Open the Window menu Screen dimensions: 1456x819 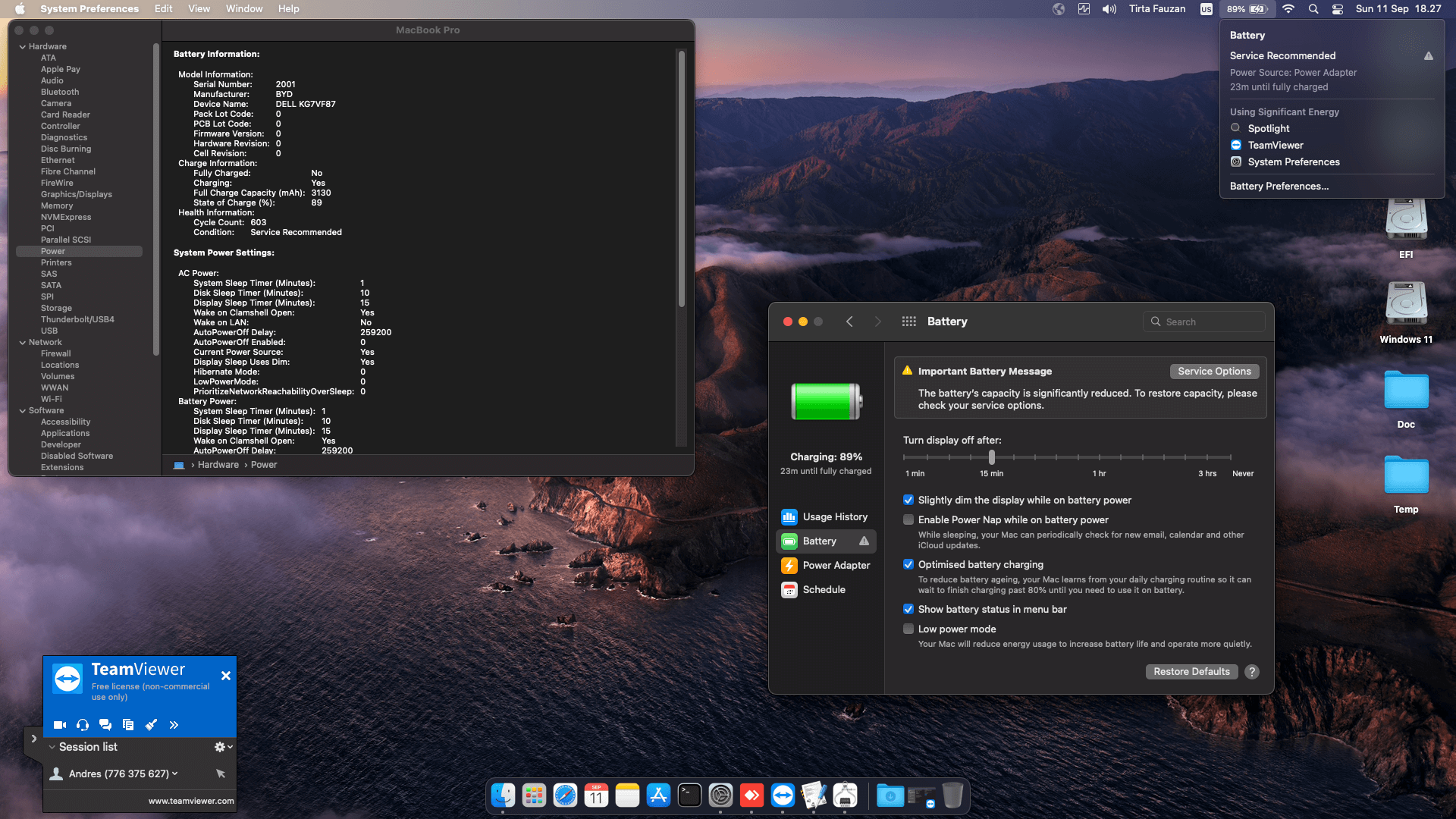coord(244,9)
